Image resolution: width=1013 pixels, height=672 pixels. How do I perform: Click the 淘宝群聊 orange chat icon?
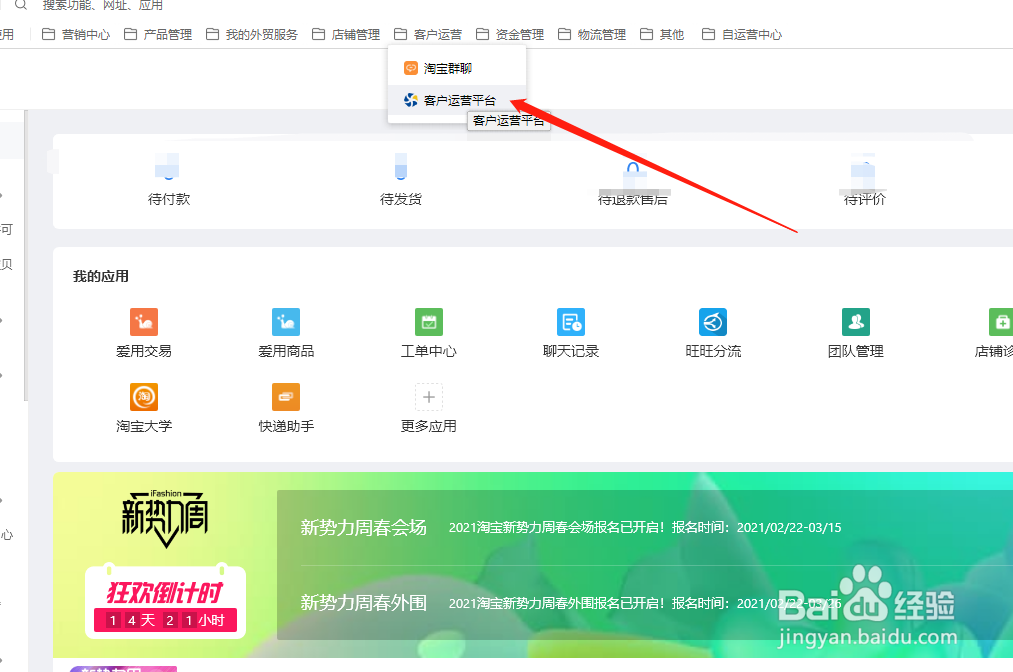point(411,68)
